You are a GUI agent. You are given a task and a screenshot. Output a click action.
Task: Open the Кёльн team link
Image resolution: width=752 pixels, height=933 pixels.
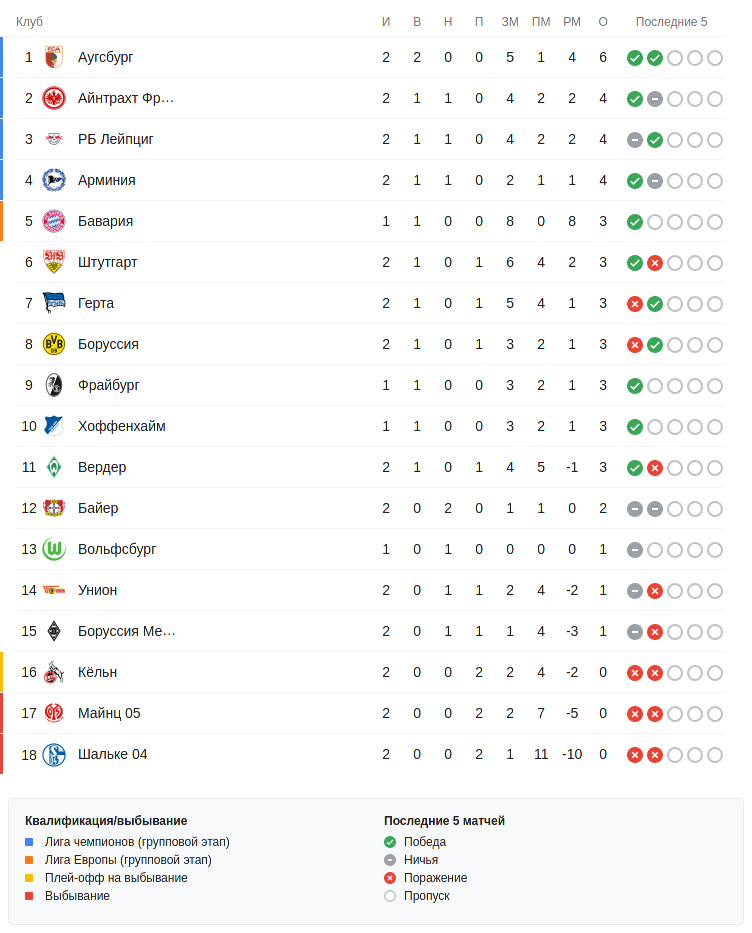(98, 672)
